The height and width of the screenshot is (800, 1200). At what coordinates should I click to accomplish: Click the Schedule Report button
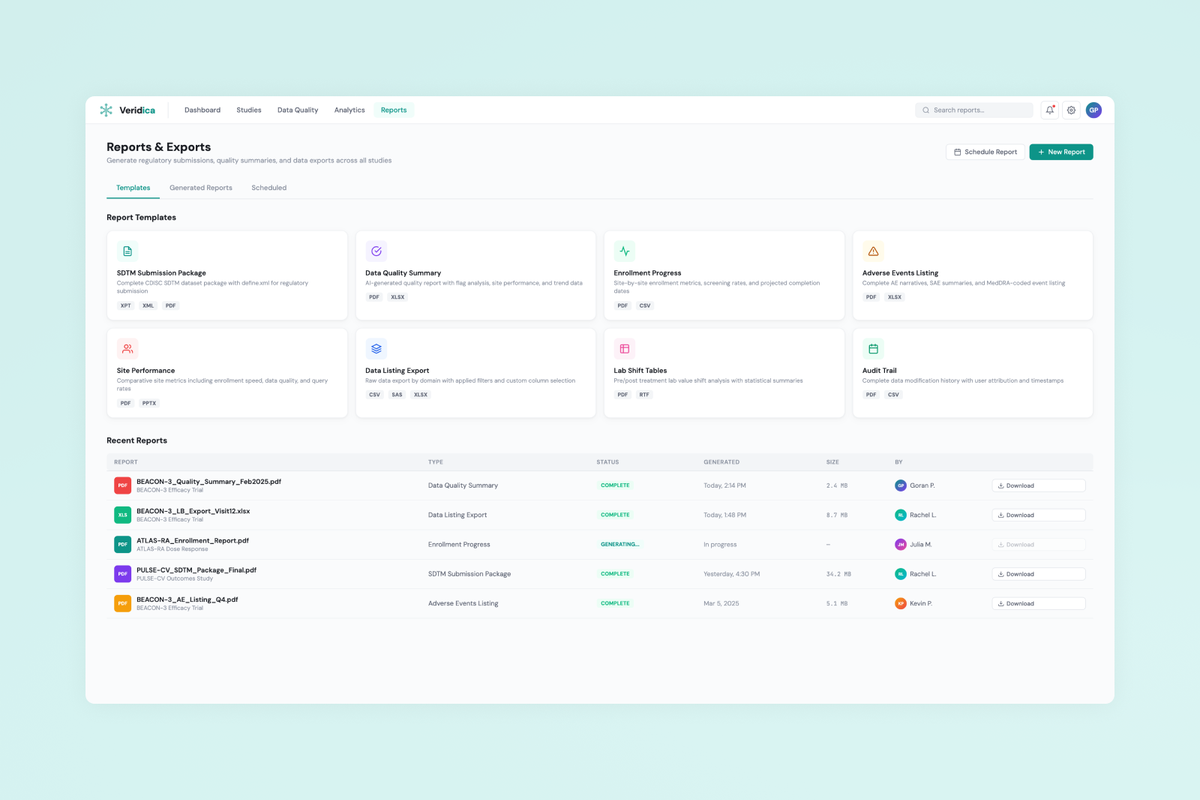[985, 152]
